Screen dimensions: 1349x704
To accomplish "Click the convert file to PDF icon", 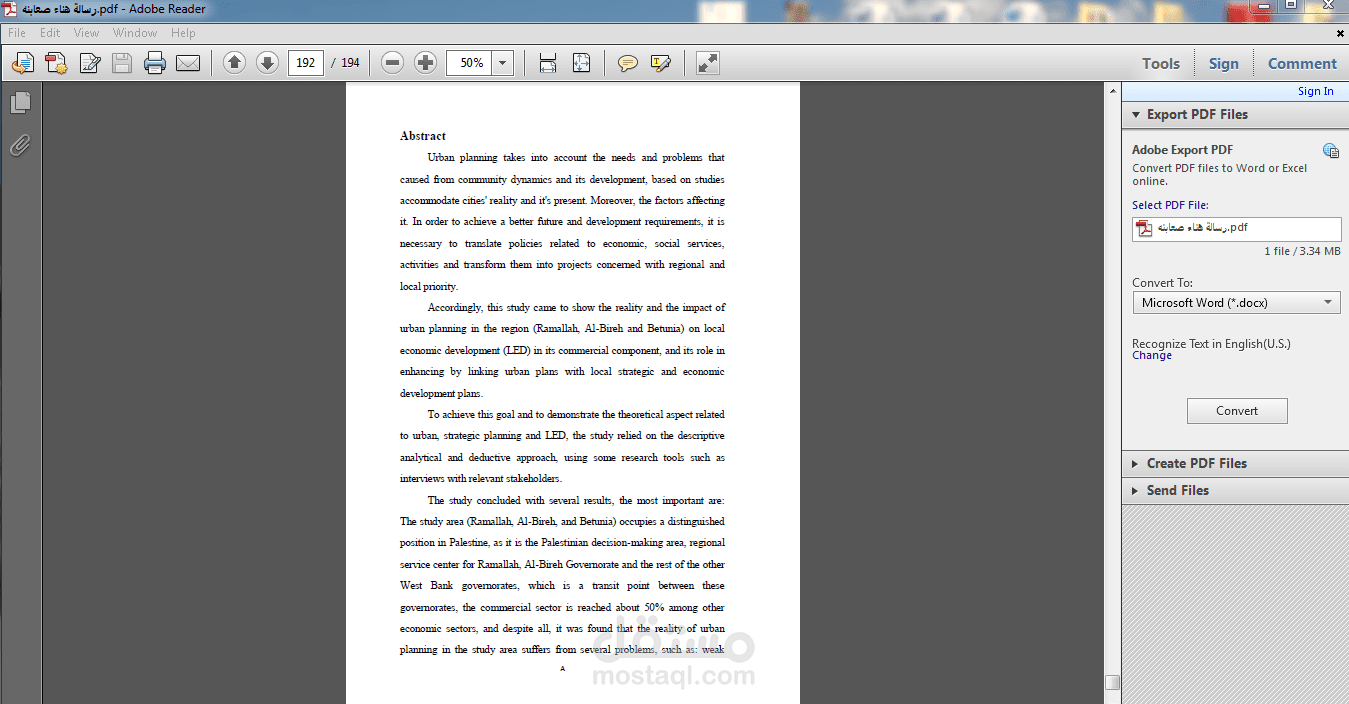I will point(56,63).
